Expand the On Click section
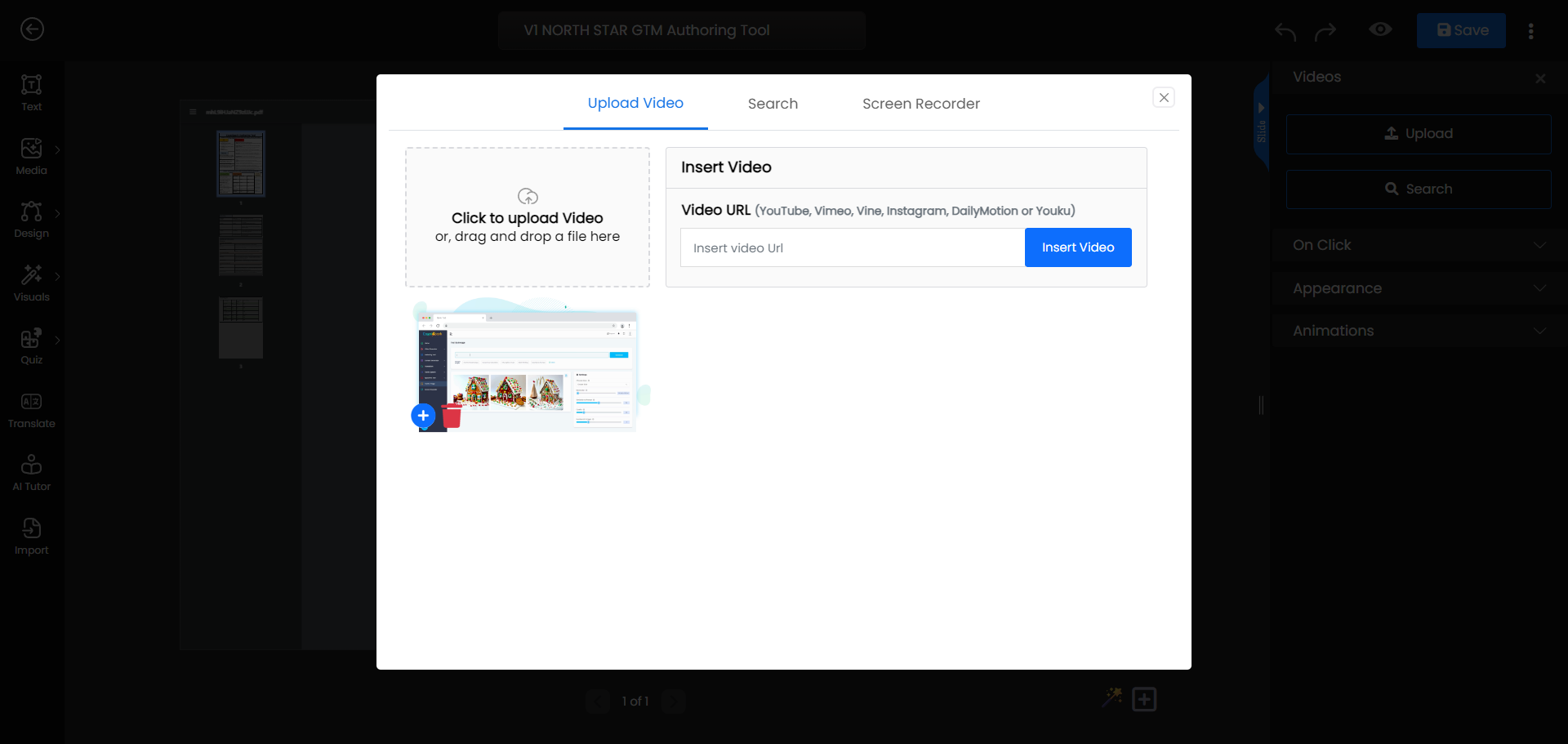 (x=1419, y=245)
